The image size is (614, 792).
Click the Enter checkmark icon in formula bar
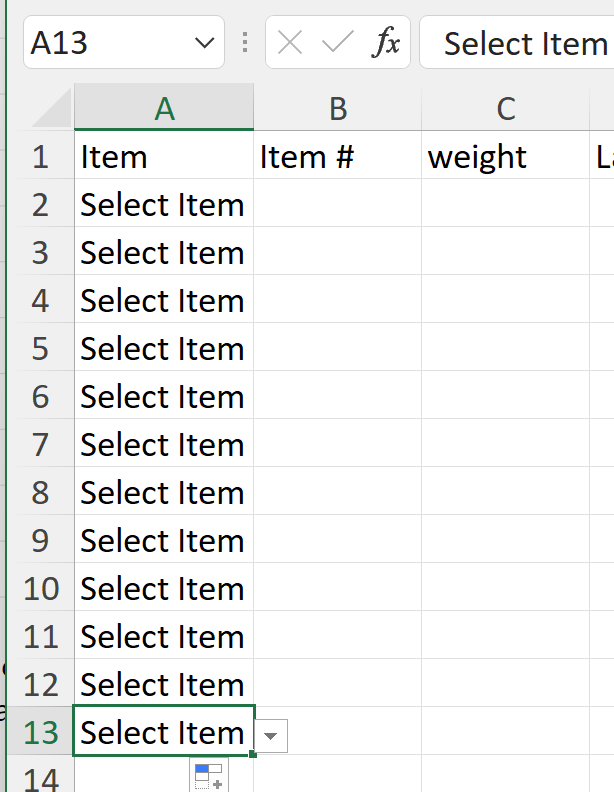click(x=338, y=43)
